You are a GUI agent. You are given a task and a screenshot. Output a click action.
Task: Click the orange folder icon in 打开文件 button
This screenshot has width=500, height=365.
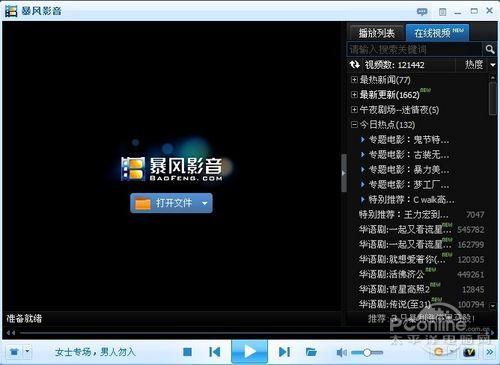pos(143,203)
